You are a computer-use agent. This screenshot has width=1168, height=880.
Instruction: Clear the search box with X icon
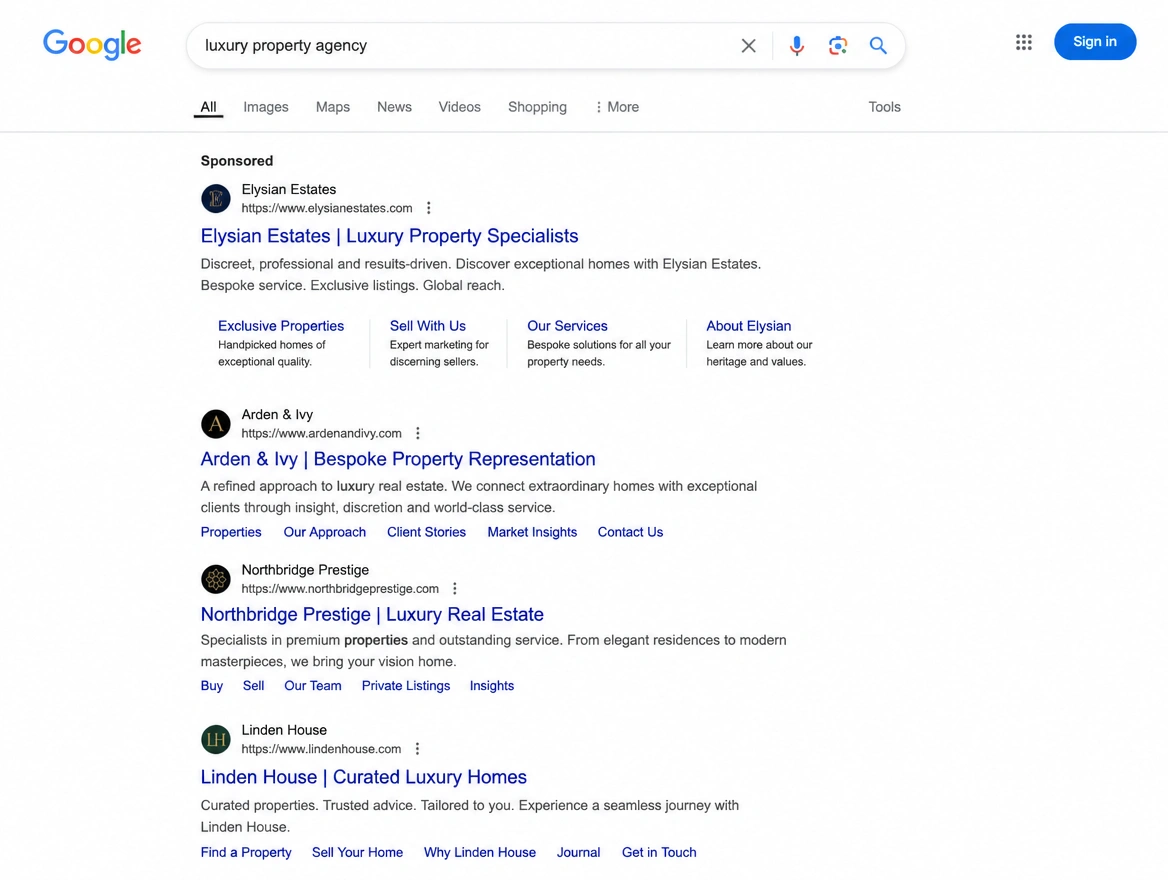pos(749,45)
